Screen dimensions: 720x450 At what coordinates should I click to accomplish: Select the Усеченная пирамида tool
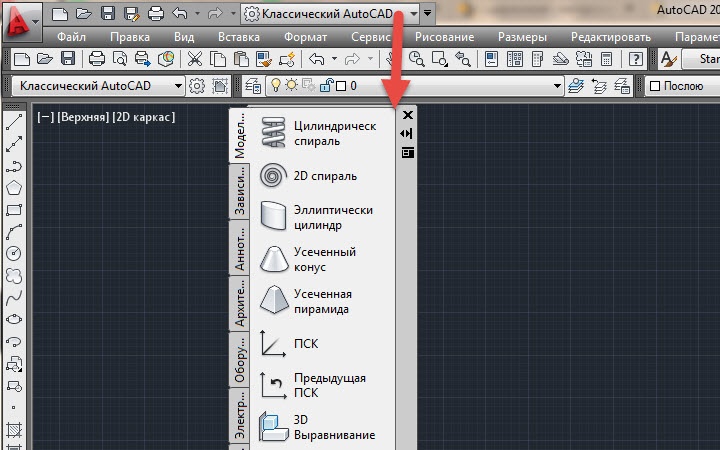tap(305, 301)
